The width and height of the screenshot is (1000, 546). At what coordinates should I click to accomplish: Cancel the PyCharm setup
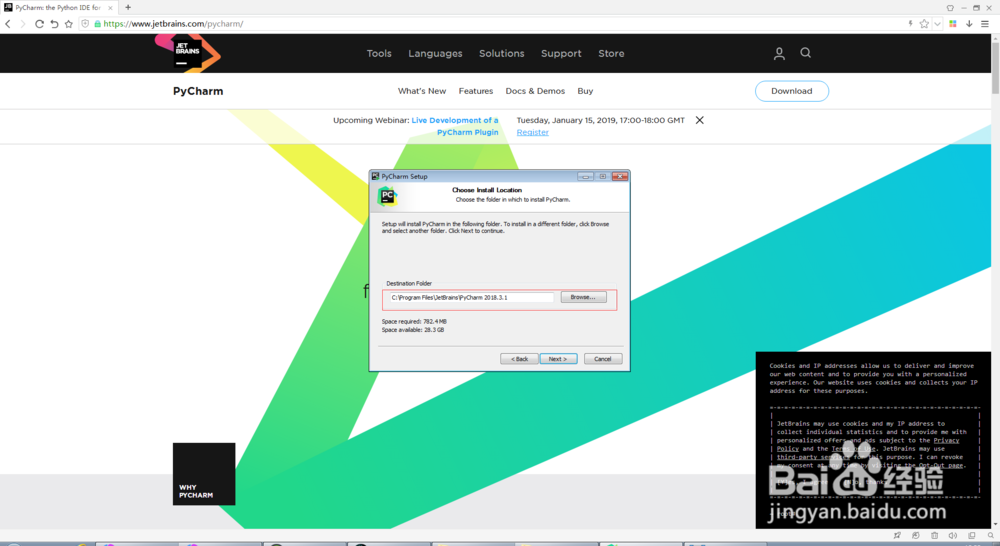point(603,359)
